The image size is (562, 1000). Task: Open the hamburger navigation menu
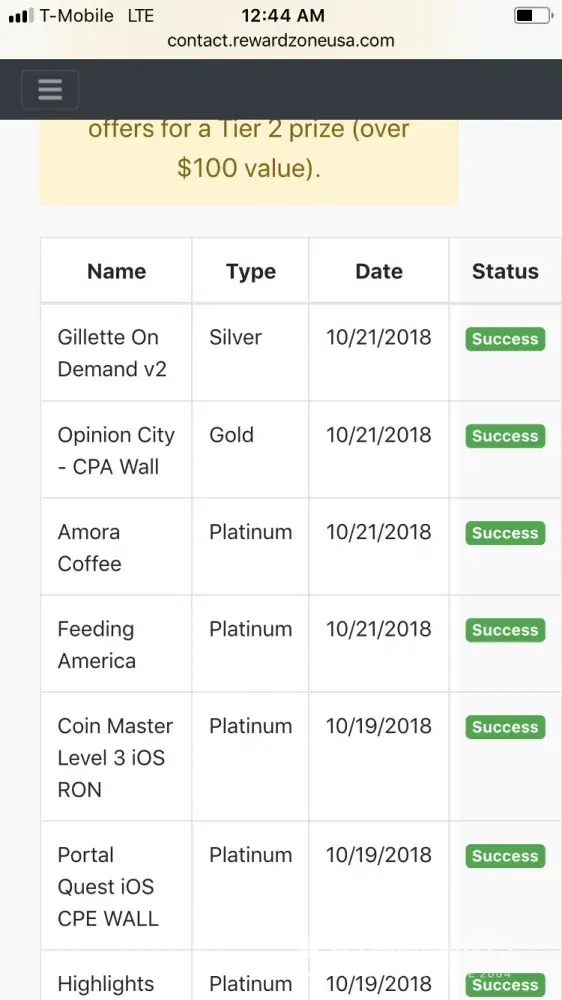pyautogui.click(x=50, y=90)
